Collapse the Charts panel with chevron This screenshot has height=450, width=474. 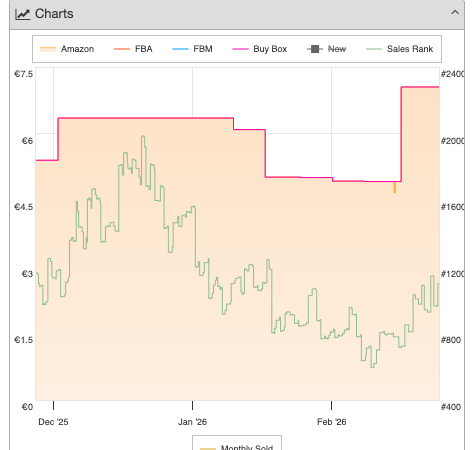pyautogui.click(x=455, y=13)
